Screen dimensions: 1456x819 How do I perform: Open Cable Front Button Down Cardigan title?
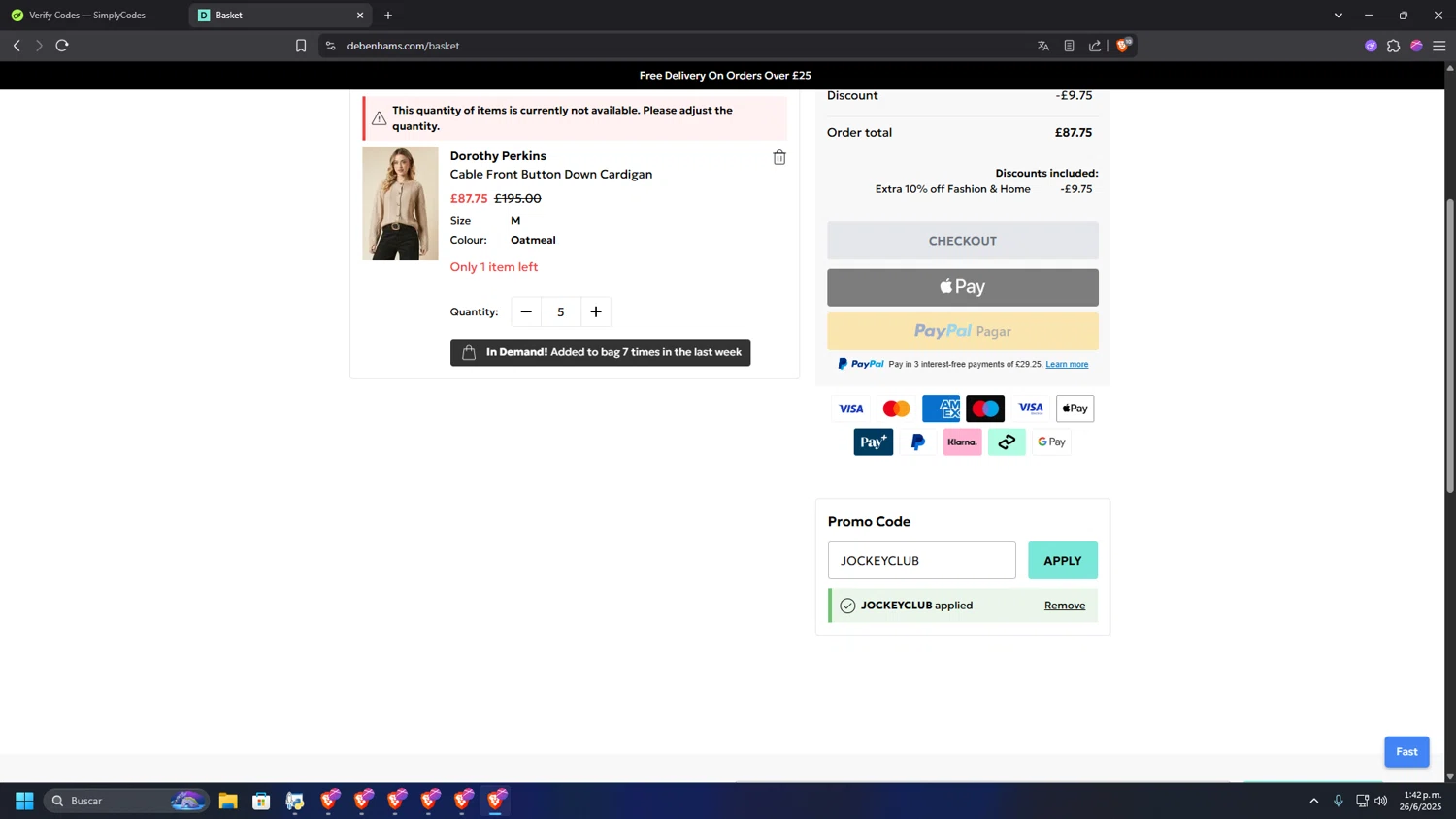(x=551, y=175)
